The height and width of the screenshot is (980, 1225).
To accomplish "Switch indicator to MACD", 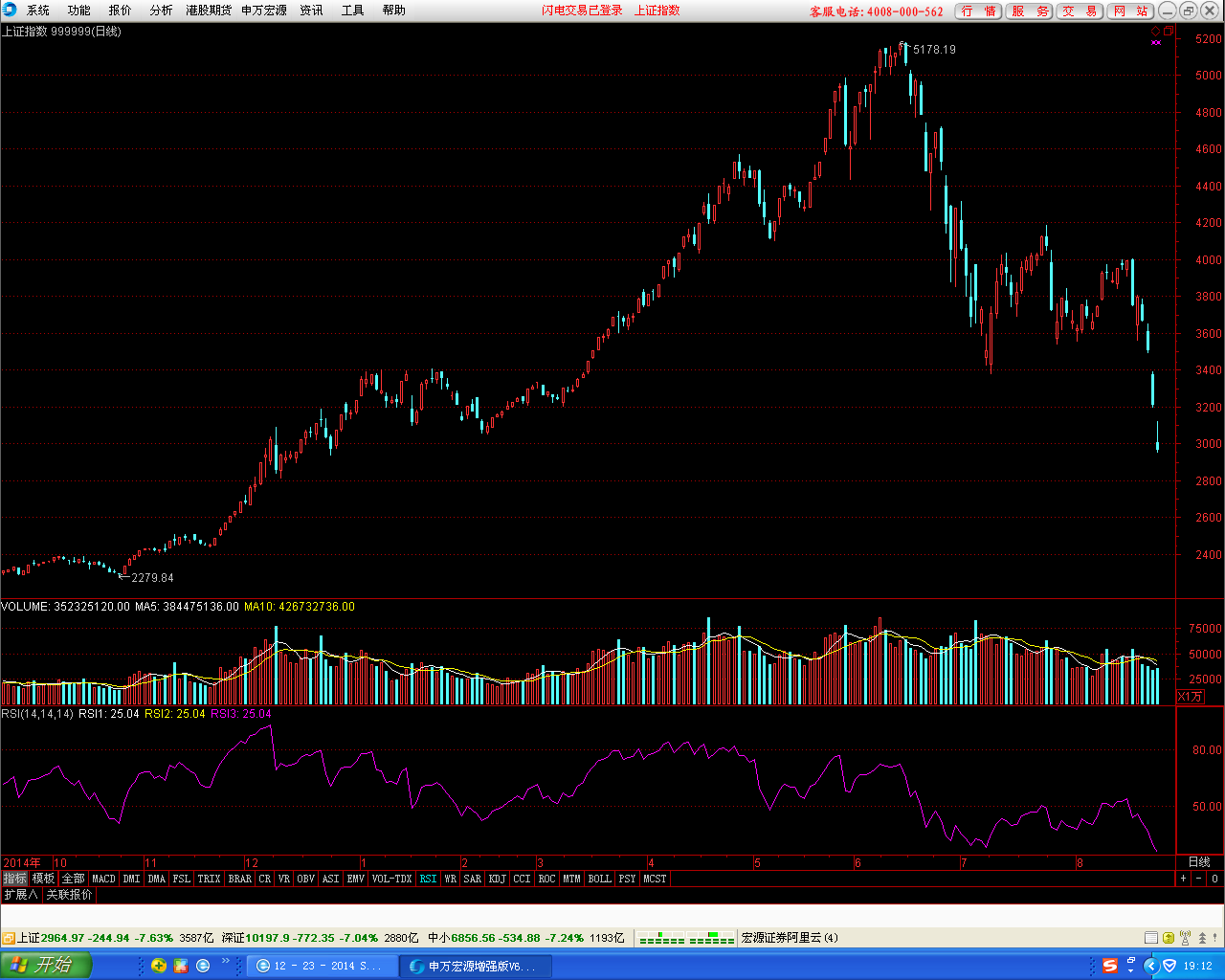I will (103, 879).
